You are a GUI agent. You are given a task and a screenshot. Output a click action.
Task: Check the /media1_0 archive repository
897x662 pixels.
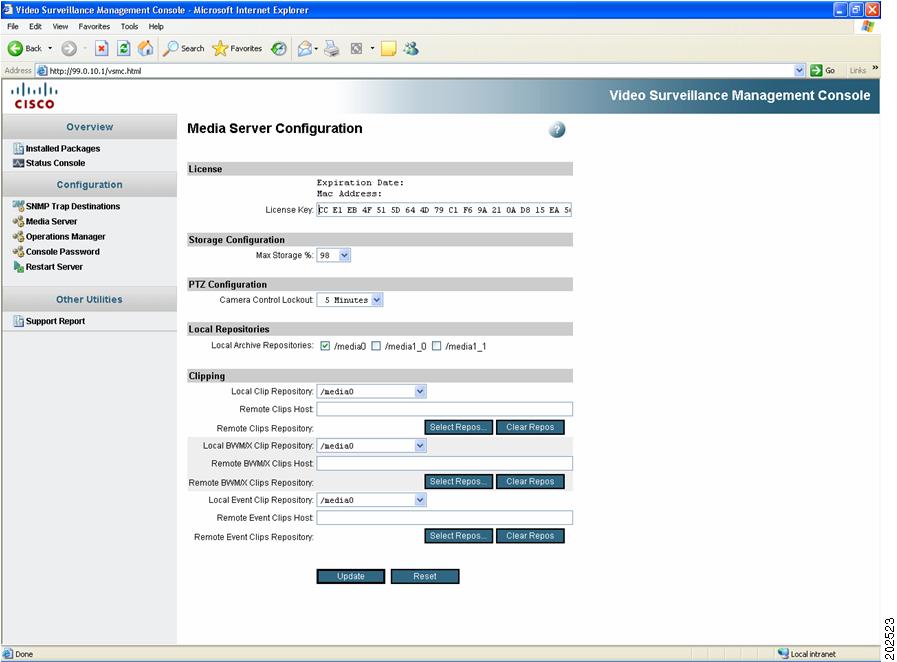(x=376, y=346)
